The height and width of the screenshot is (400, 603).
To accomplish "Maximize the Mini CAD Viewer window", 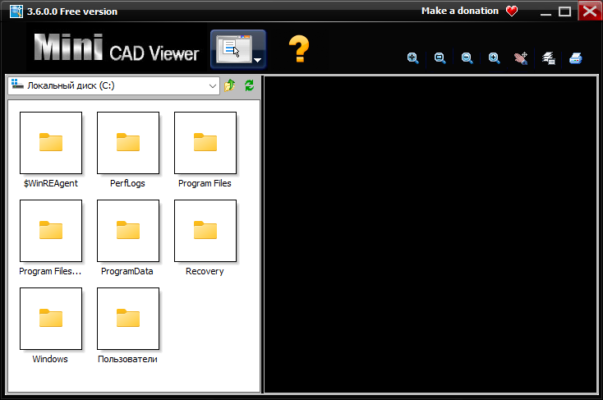I will (x=565, y=12).
